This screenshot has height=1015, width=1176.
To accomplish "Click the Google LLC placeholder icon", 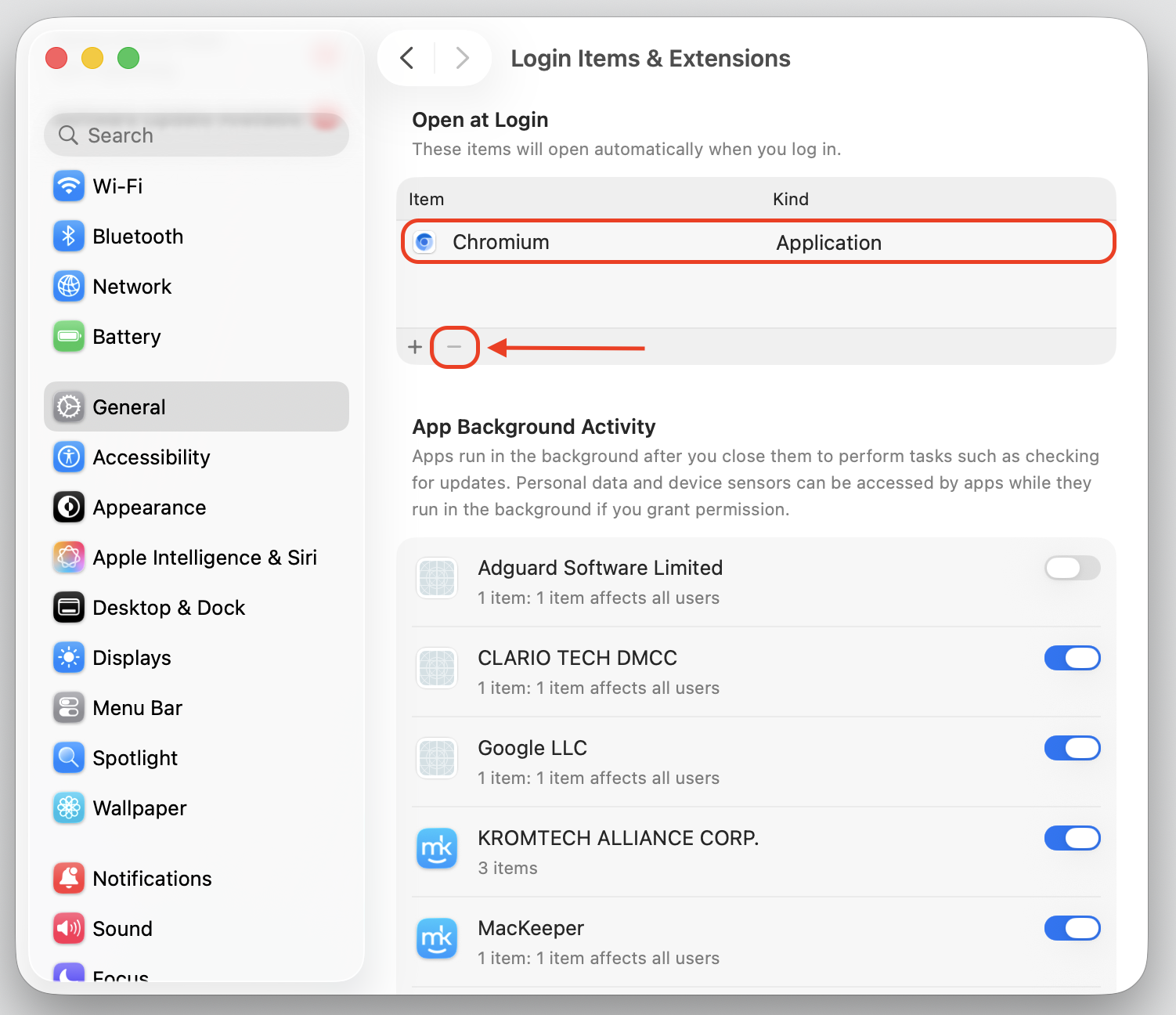I will tap(437, 759).
